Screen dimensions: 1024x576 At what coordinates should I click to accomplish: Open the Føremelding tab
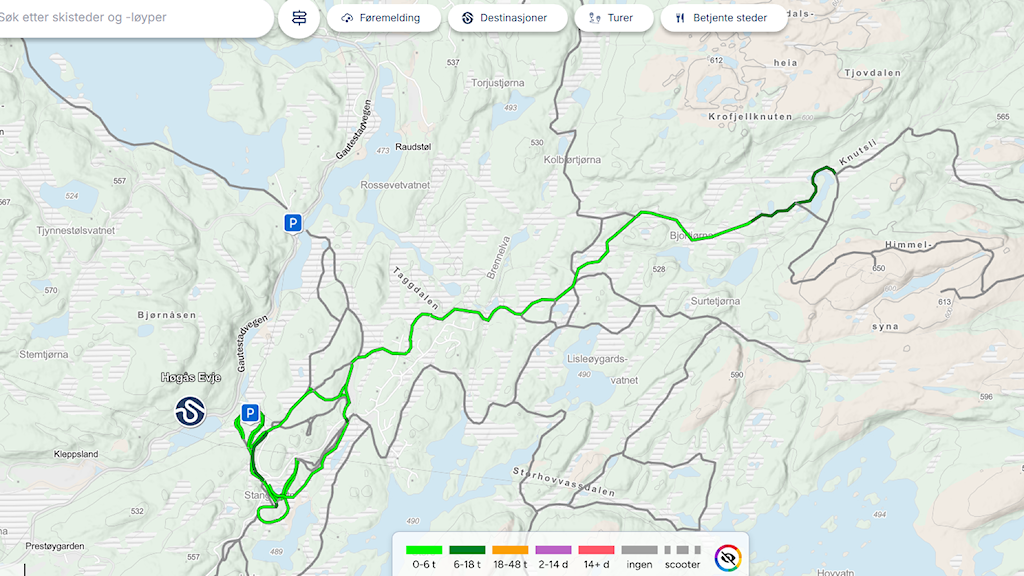(383, 18)
